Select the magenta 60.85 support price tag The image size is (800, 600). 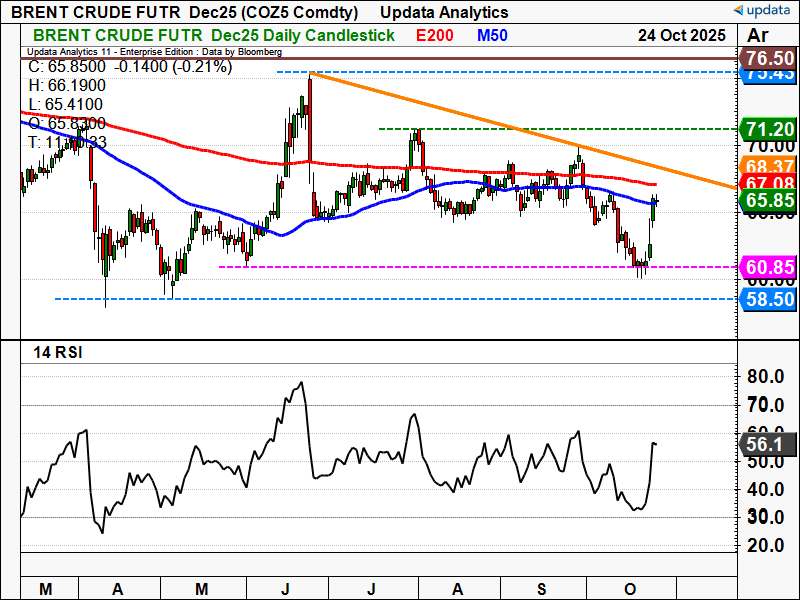click(770, 267)
